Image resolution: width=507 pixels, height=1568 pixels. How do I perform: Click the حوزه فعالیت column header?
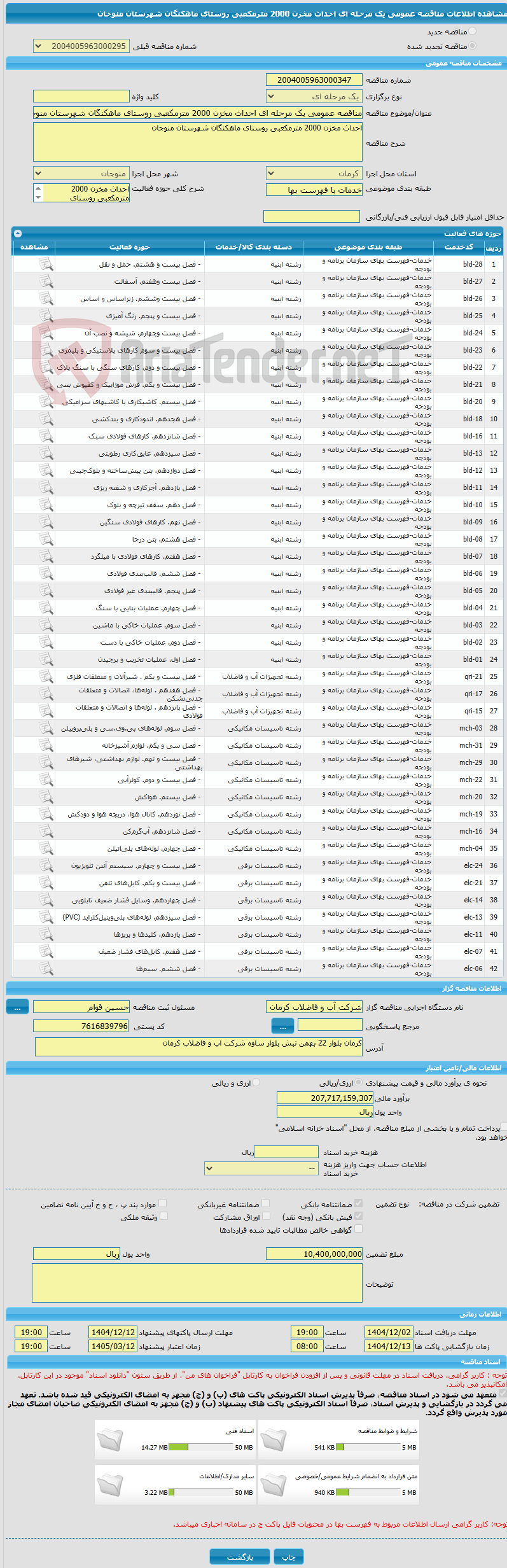pyautogui.click(x=129, y=247)
